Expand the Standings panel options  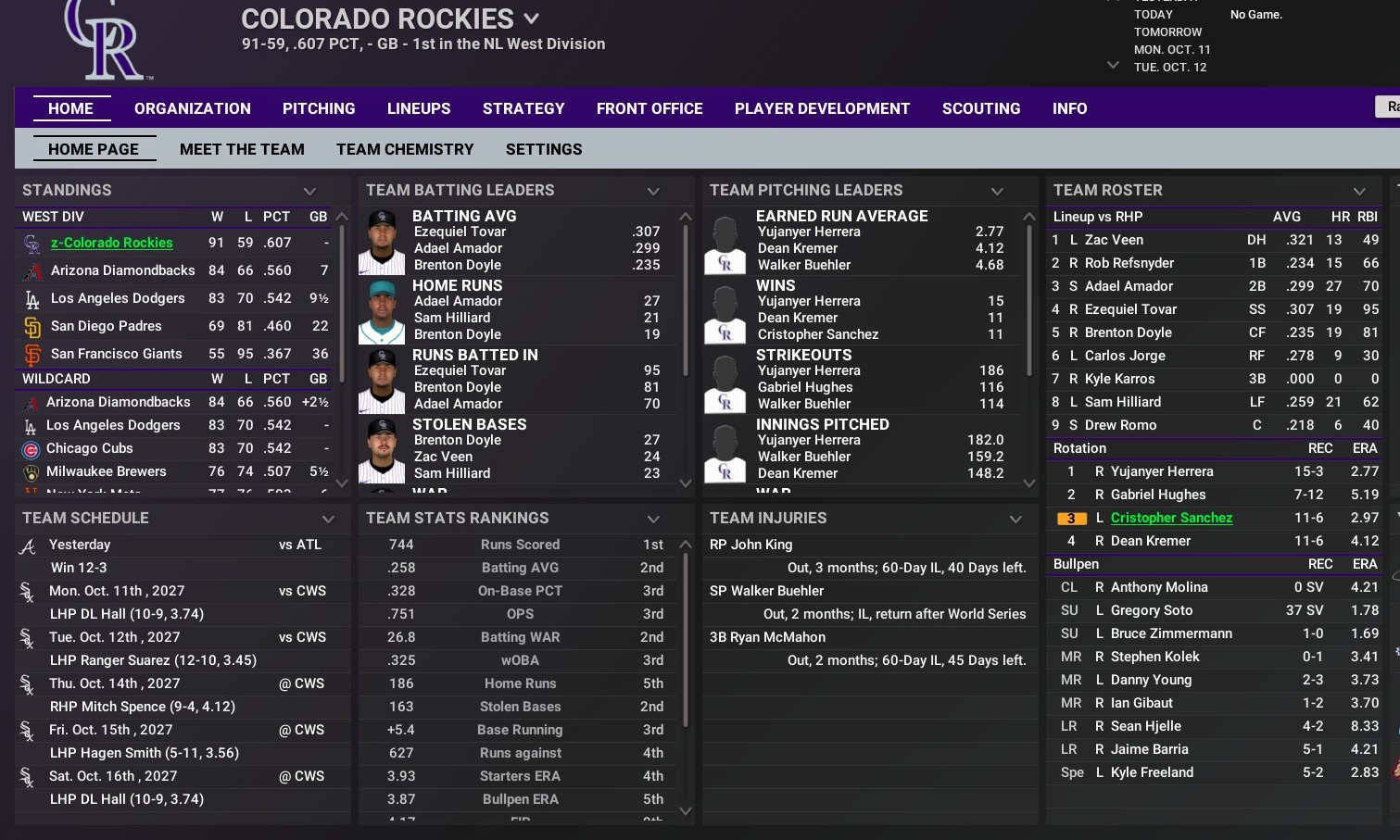point(309,191)
